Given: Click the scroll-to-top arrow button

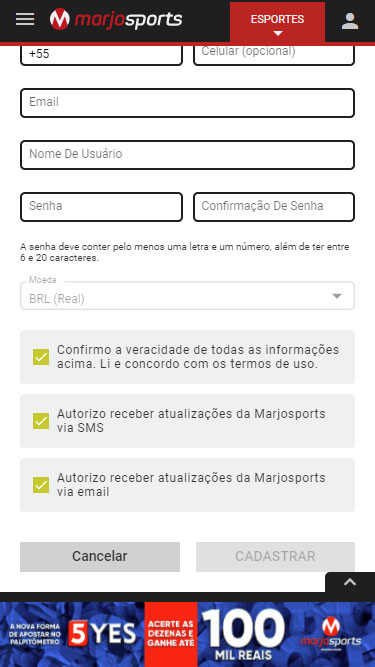Looking at the screenshot, I should [x=350, y=582].
